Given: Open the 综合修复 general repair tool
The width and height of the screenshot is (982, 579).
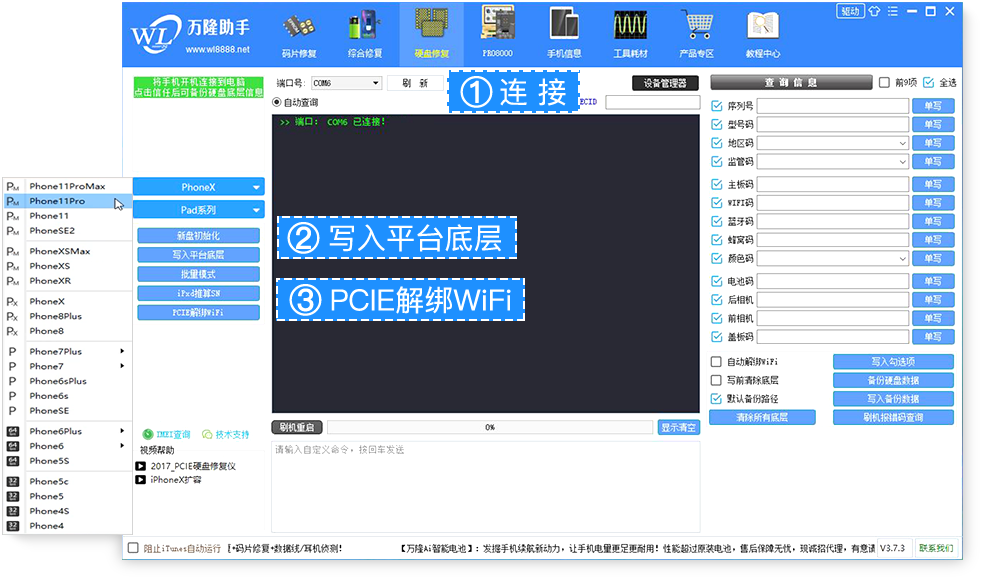Looking at the screenshot, I should pos(365,33).
